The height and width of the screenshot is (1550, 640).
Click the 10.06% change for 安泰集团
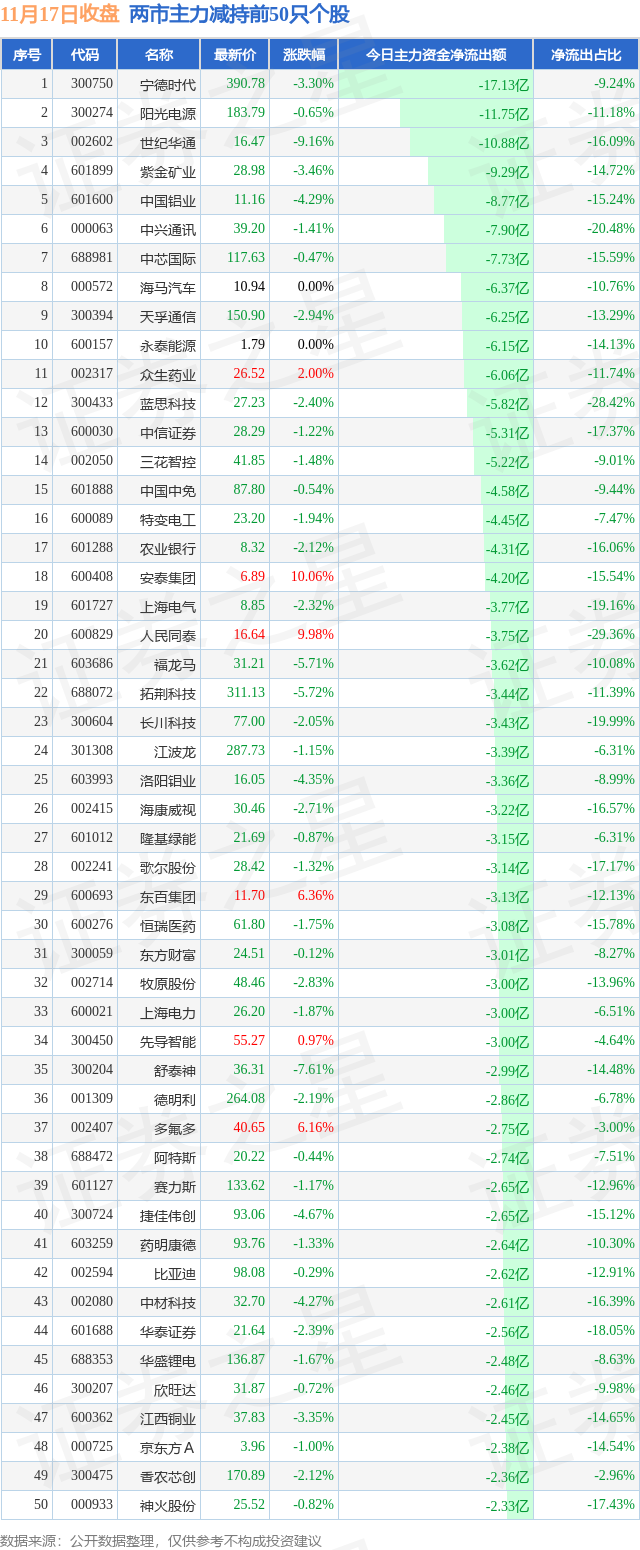click(x=312, y=577)
